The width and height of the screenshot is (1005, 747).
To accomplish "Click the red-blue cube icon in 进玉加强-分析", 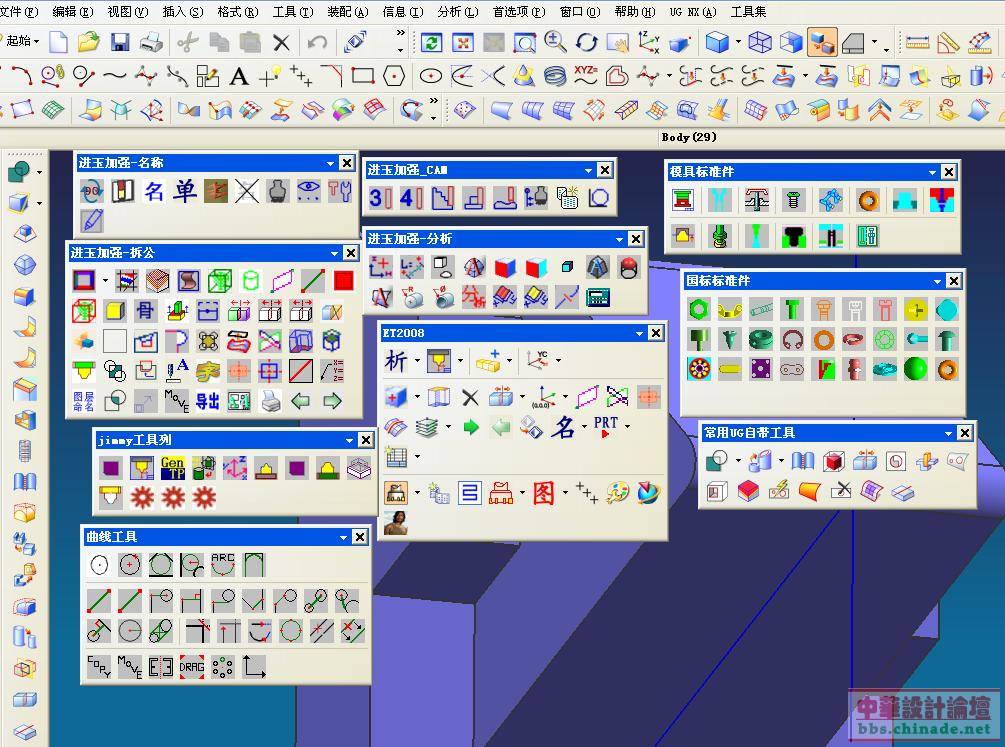I will coord(505,267).
